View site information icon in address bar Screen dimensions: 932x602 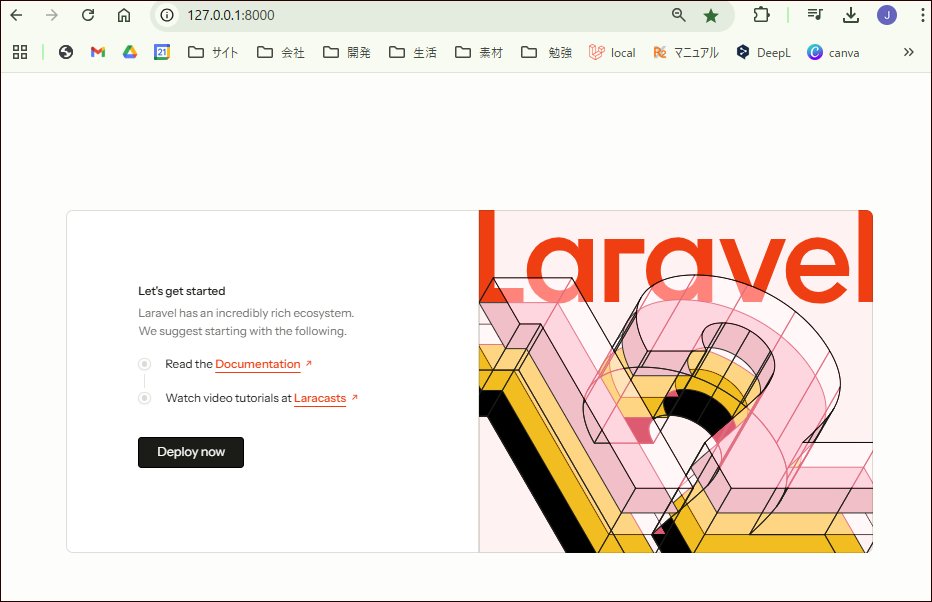[x=167, y=15]
